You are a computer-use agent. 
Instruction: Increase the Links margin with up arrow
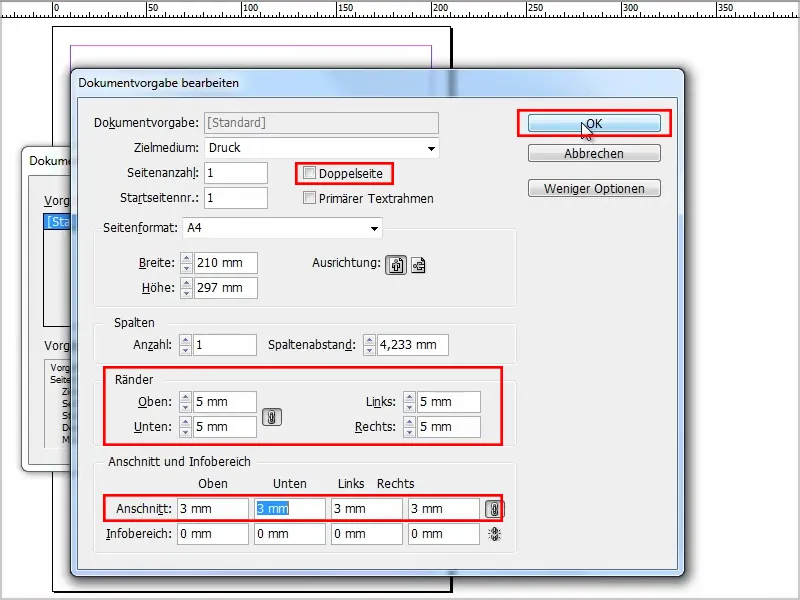pos(409,397)
